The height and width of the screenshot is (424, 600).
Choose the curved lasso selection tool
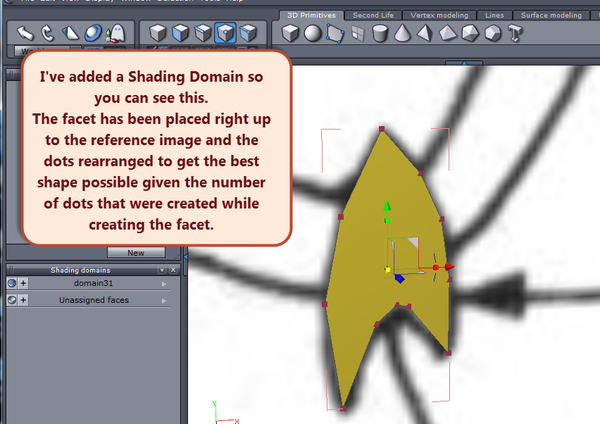[47, 33]
